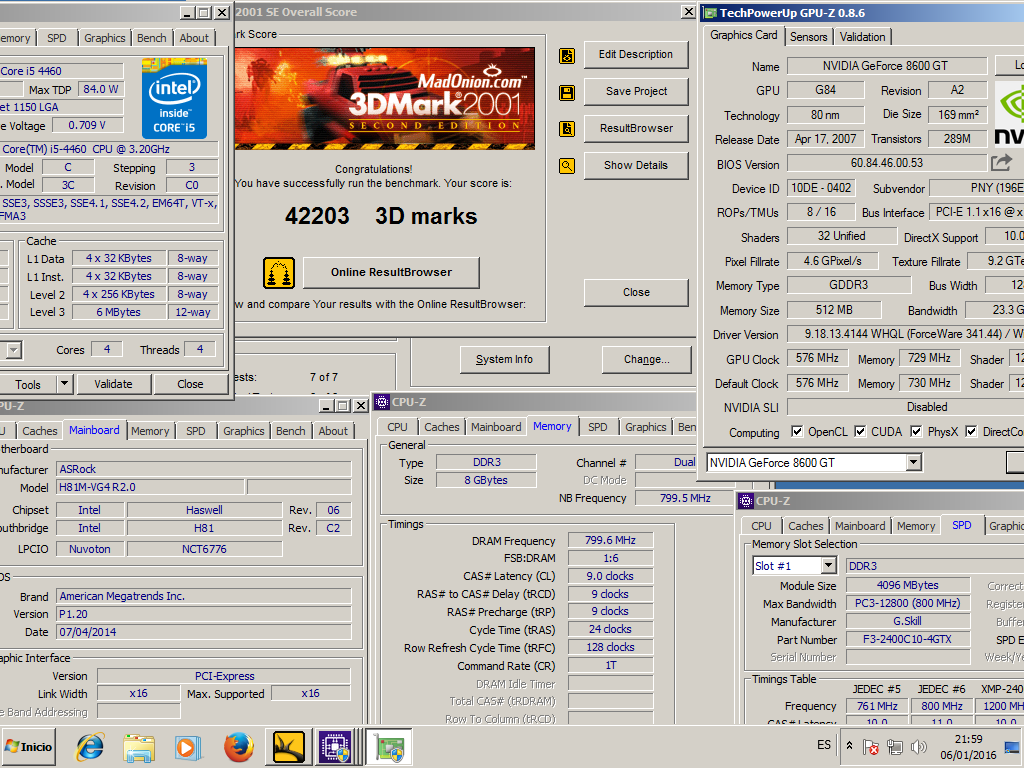Click GPU-Z BIOS export arrow icon
Screen dimensions: 1024x768
[1001, 162]
